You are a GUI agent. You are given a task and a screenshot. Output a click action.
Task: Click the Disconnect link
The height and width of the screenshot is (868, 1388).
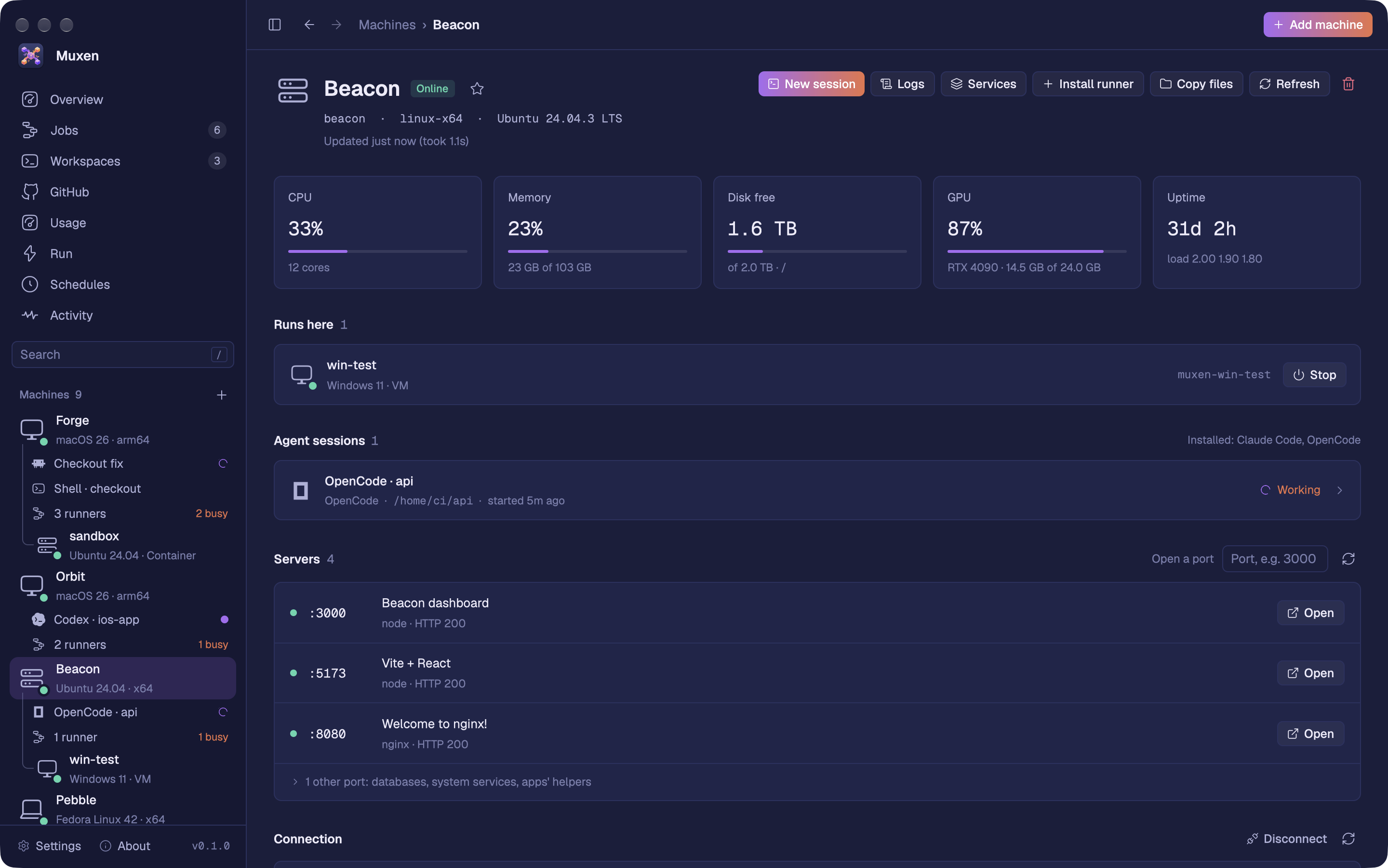(x=1286, y=839)
